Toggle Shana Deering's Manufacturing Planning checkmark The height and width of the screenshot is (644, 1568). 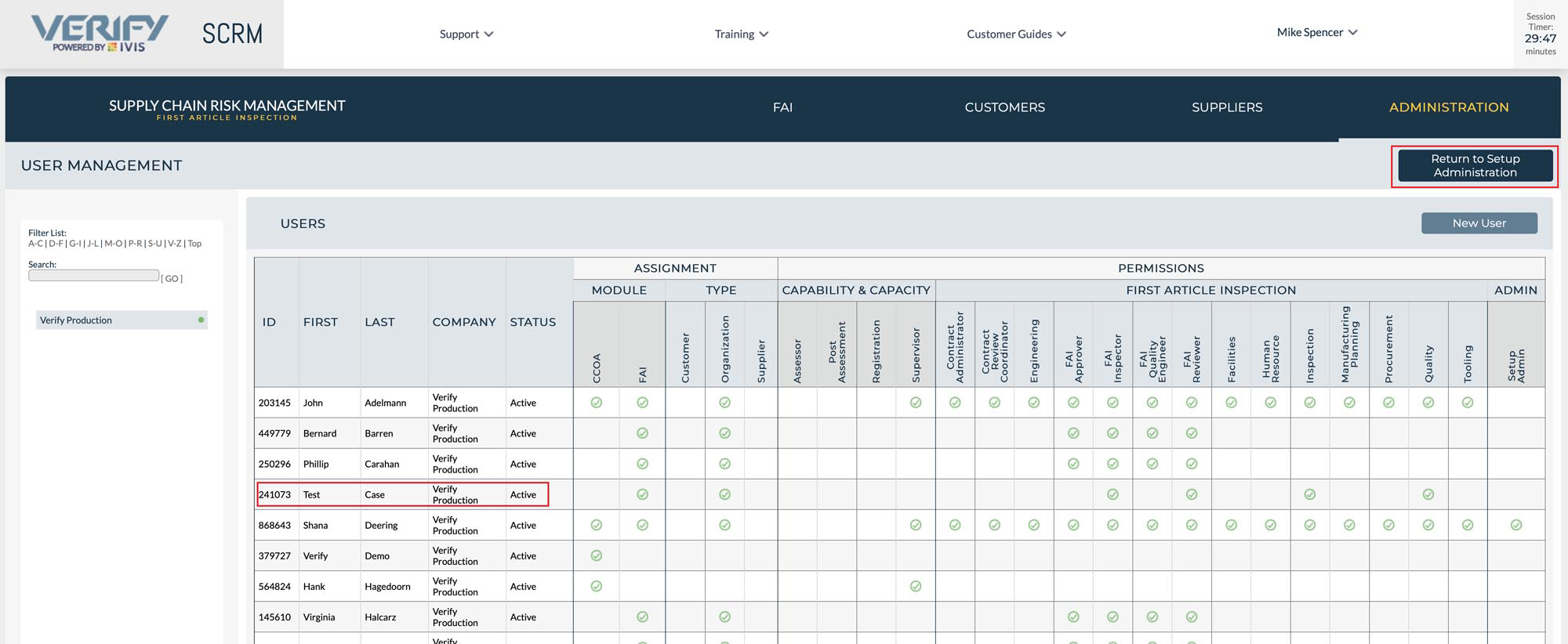click(x=1349, y=525)
